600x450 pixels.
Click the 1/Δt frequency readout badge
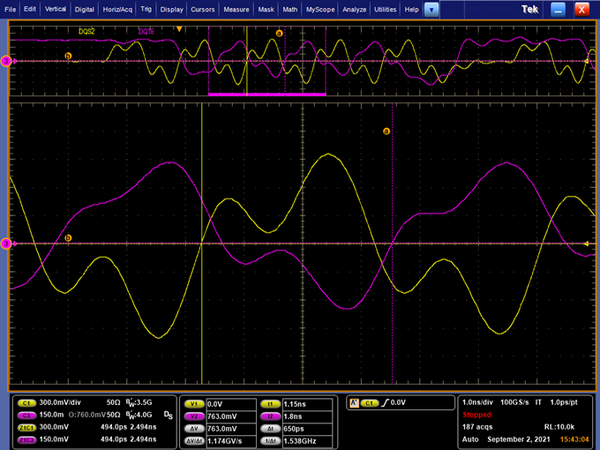pos(269,439)
